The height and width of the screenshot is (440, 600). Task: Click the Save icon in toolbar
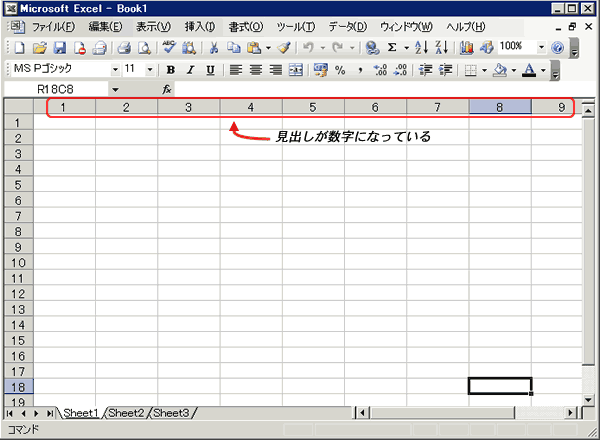(59, 47)
